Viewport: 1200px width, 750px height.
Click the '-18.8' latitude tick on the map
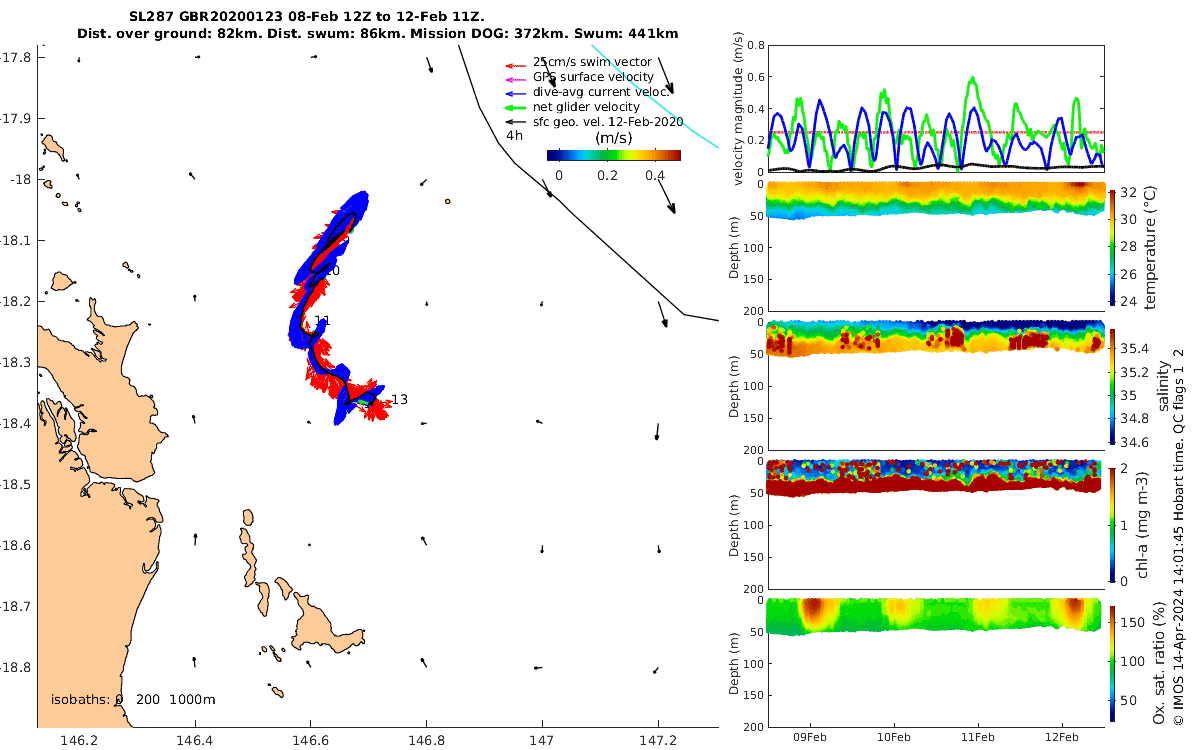pyautogui.click(x=15, y=667)
